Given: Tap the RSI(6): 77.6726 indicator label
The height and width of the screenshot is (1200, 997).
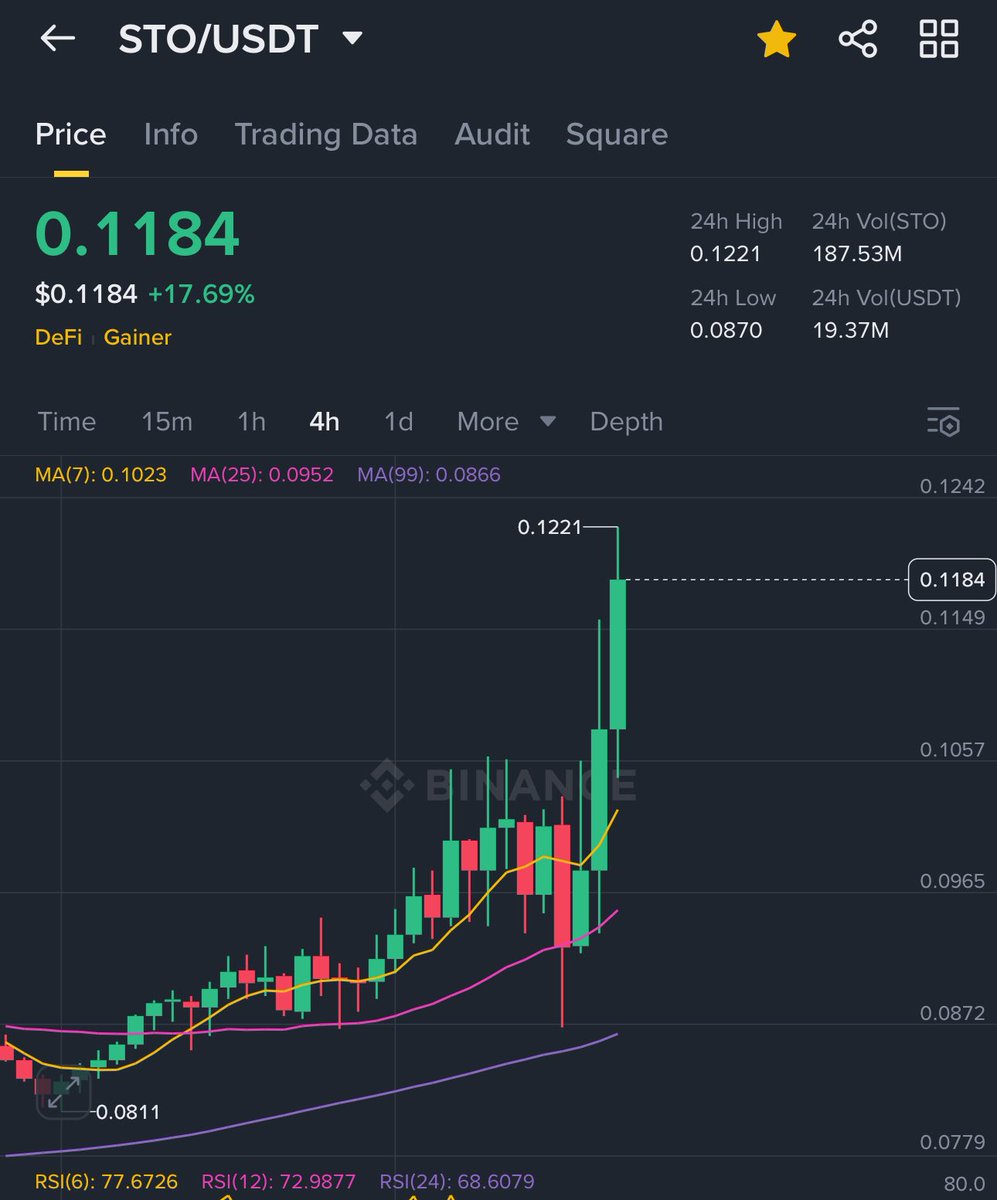Looking at the screenshot, I should point(107,1182).
